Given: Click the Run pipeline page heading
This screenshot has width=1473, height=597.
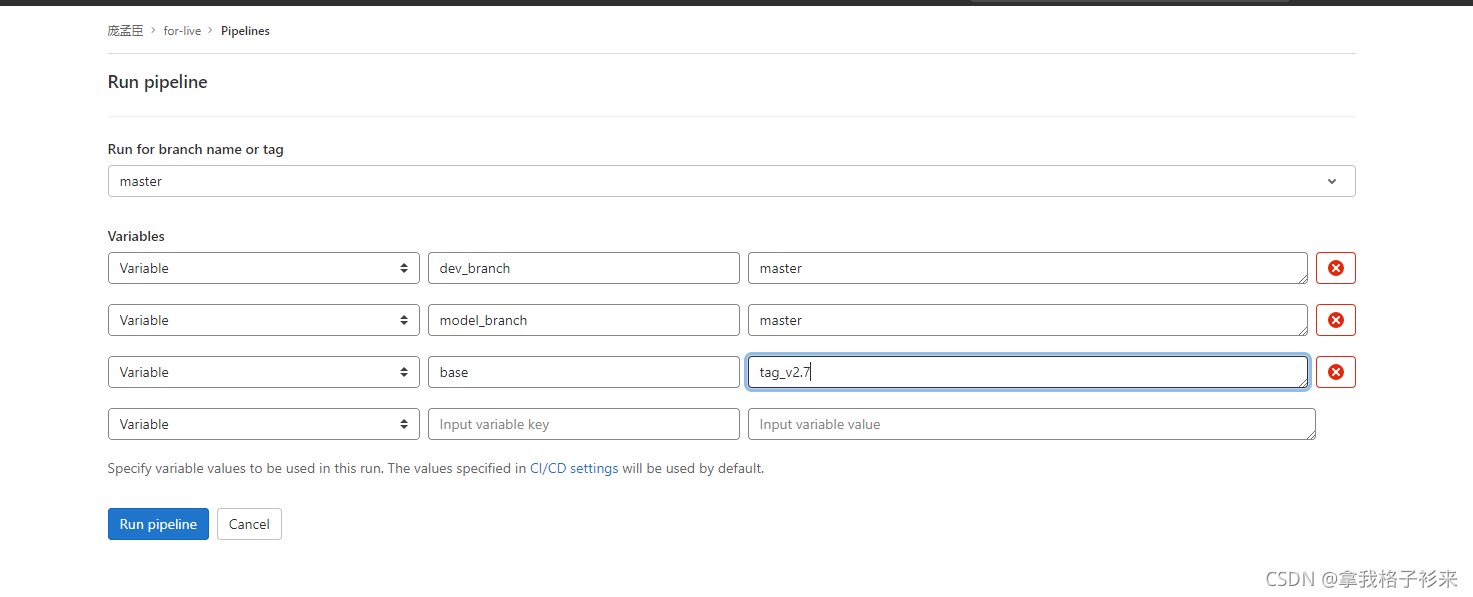Looking at the screenshot, I should coord(158,82).
